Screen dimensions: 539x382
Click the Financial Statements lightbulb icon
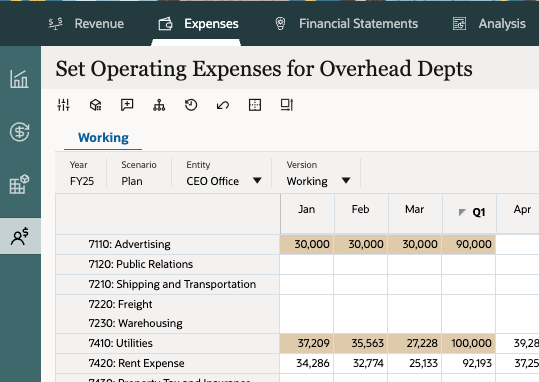[280, 24]
